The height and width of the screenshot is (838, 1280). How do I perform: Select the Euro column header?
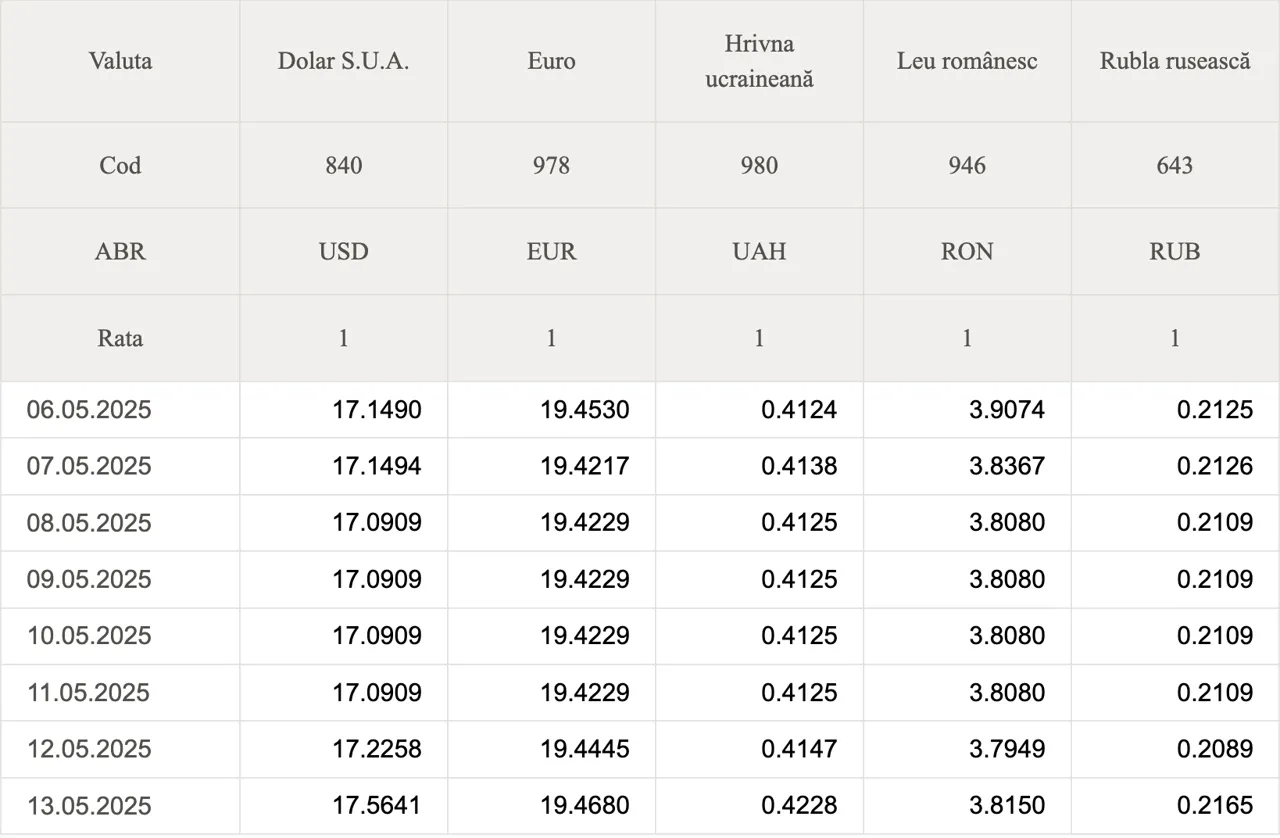[552, 61]
